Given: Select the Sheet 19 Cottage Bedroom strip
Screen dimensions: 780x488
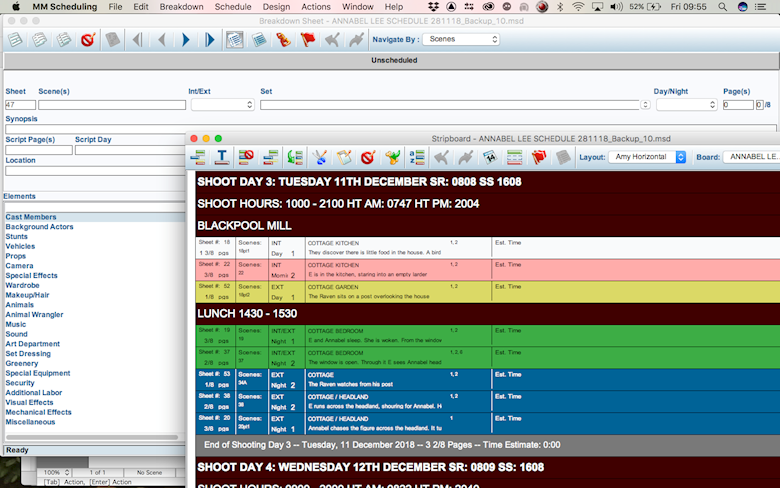Looking at the screenshot, I should [488, 335].
